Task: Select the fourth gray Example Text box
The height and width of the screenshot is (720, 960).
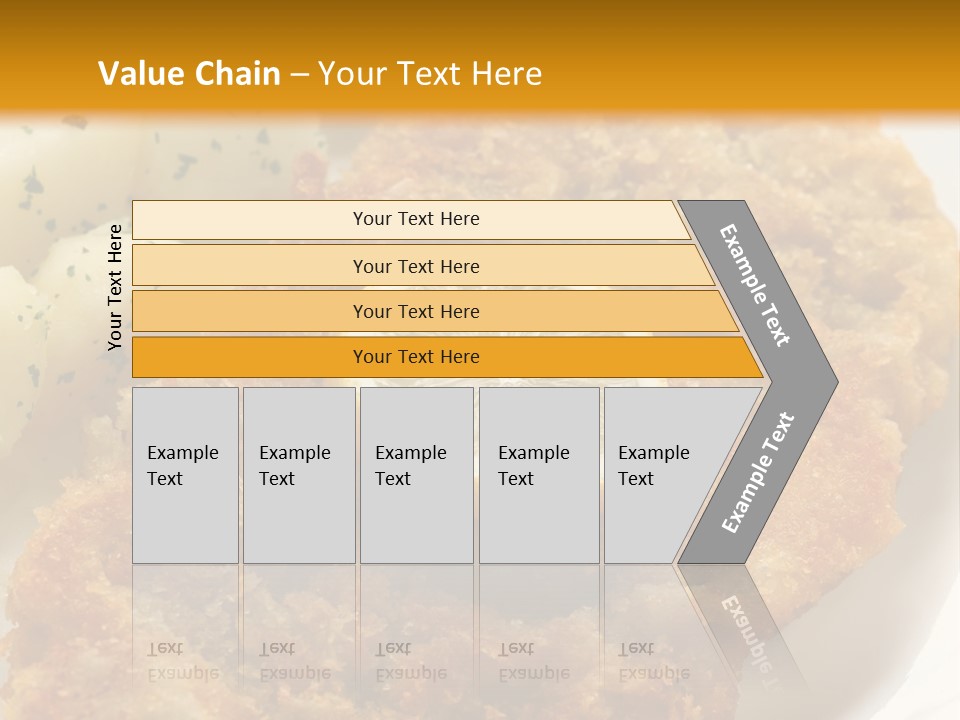Action: 539,475
